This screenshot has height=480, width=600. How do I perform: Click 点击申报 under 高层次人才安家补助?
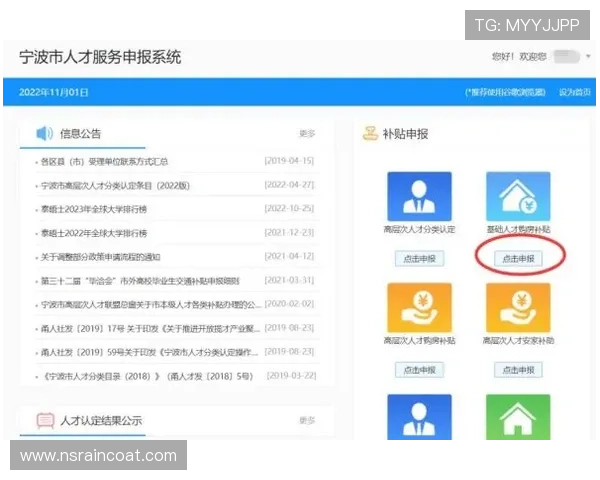[518, 370]
